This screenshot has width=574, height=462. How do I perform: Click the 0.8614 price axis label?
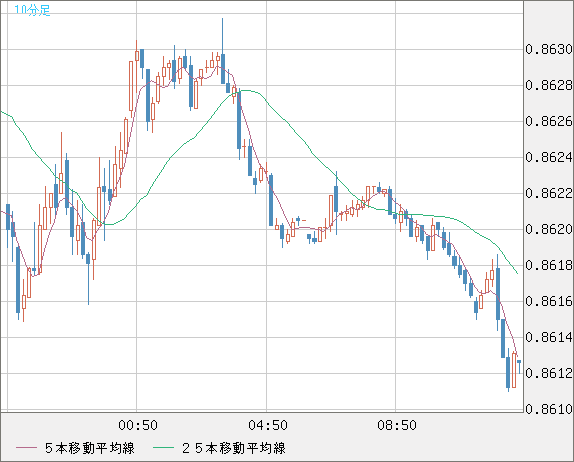(549, 338)
